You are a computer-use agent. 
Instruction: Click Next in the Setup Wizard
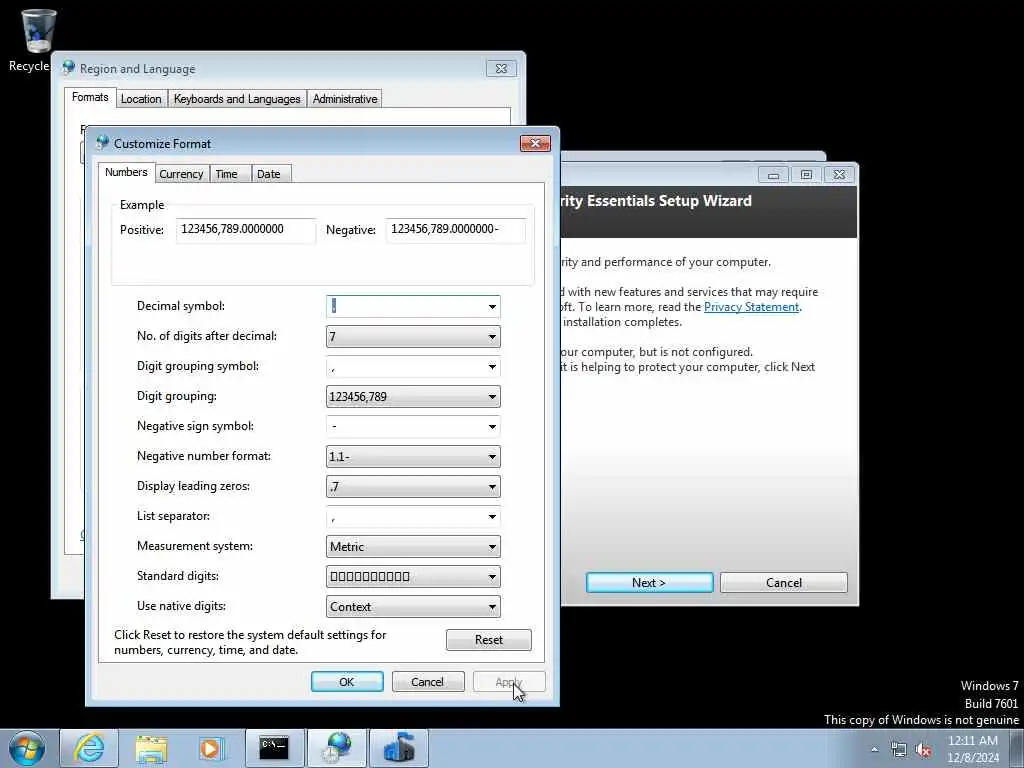pos(649,583)
